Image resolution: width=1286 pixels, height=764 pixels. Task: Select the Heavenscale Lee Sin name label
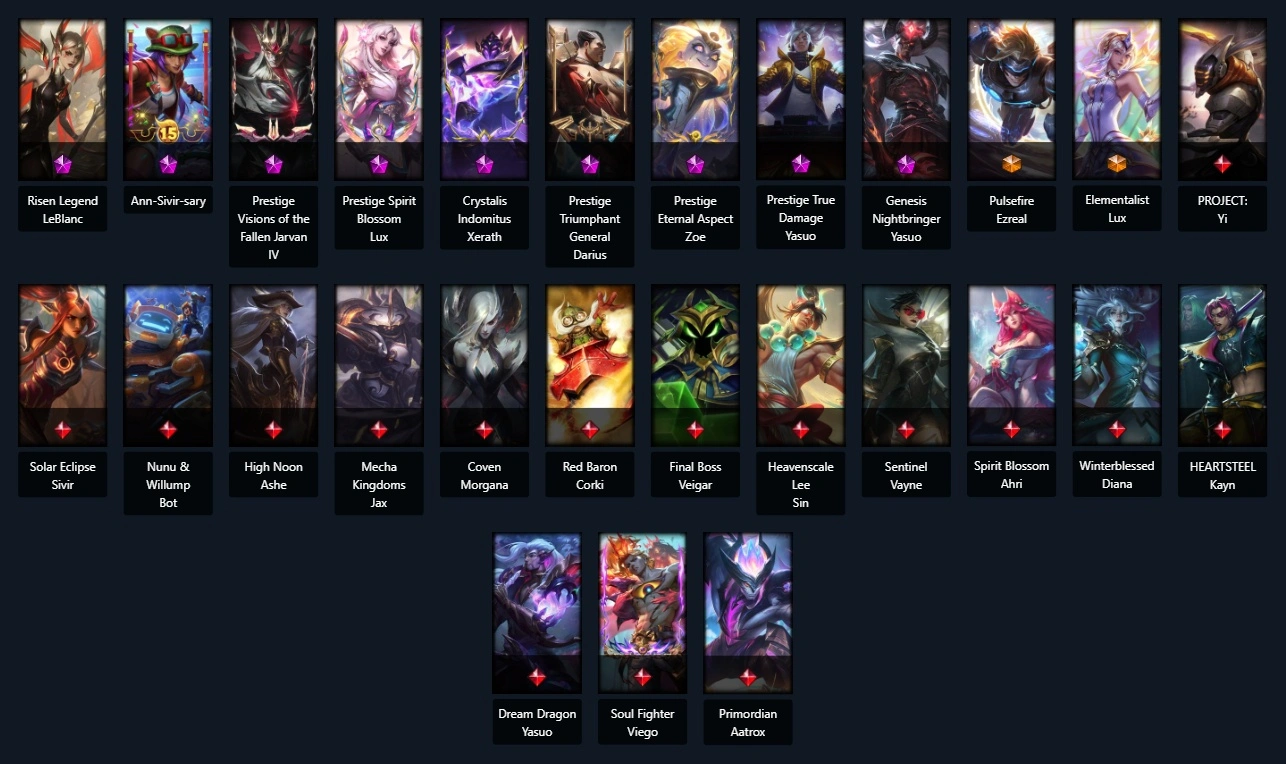click(x=800, y=484)
